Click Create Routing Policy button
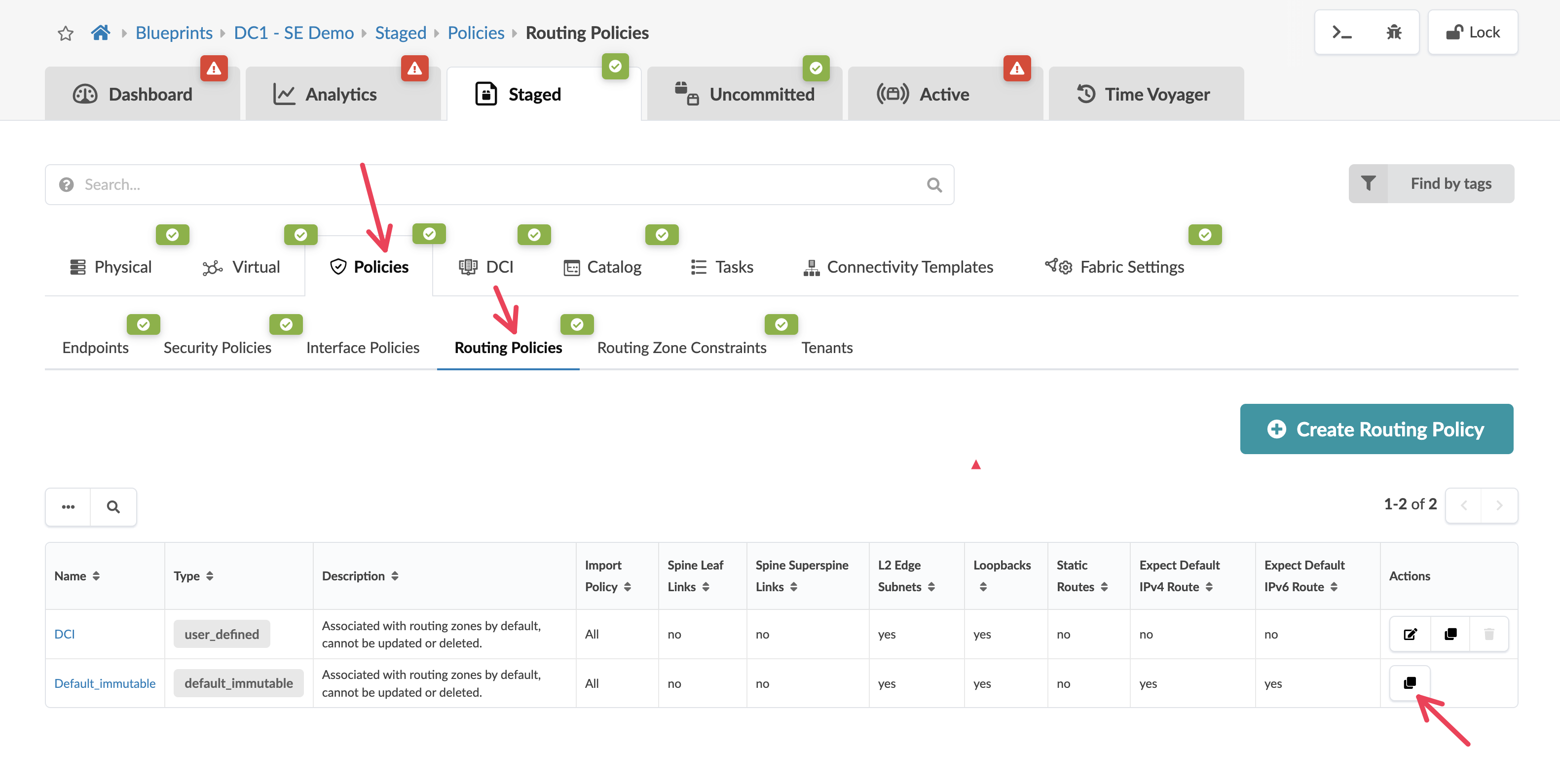Viewport: 1560px width, 784px height. coord(1376,429)
